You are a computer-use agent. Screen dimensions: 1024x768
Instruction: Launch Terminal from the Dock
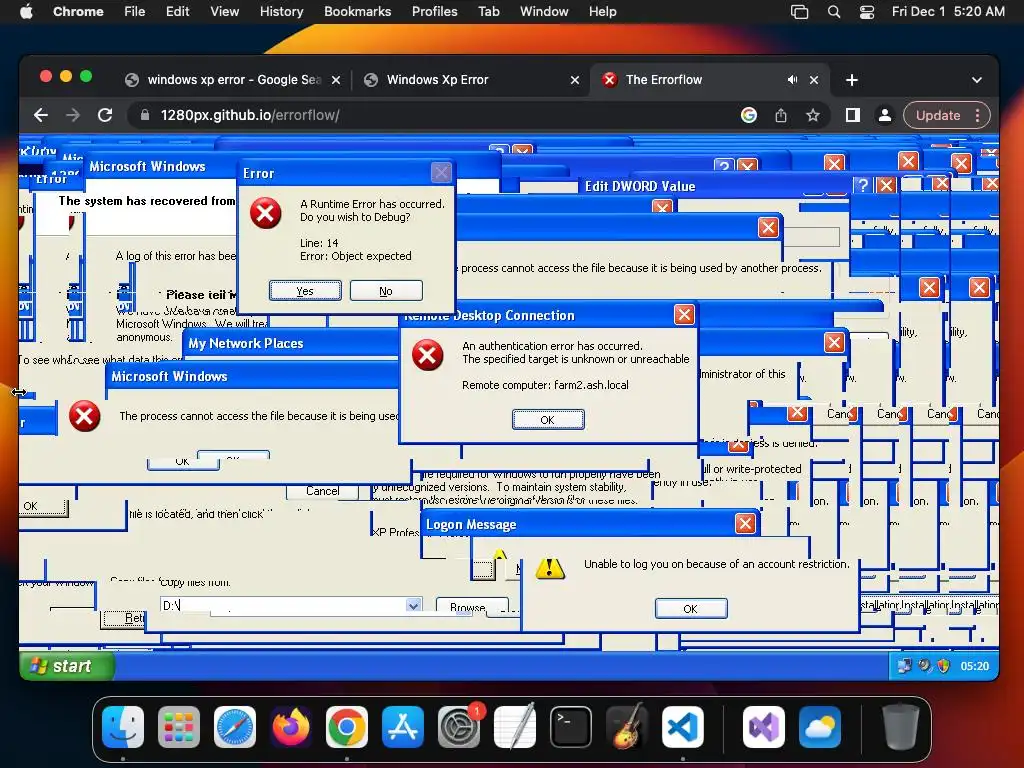571,727
